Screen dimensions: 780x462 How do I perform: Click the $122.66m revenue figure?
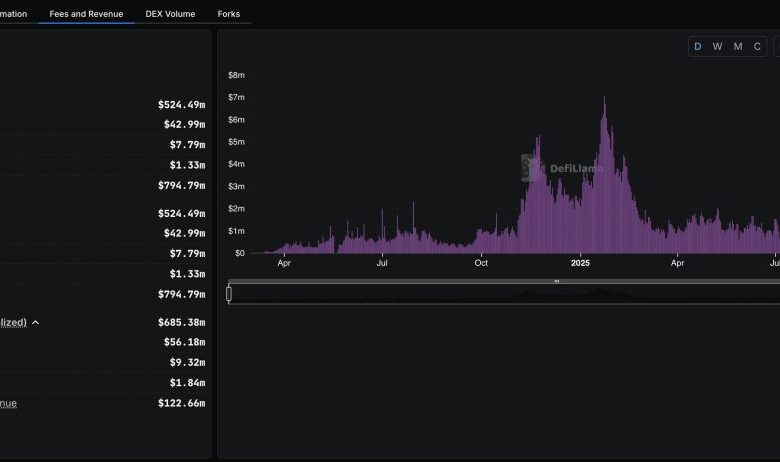tap(181, 403)
